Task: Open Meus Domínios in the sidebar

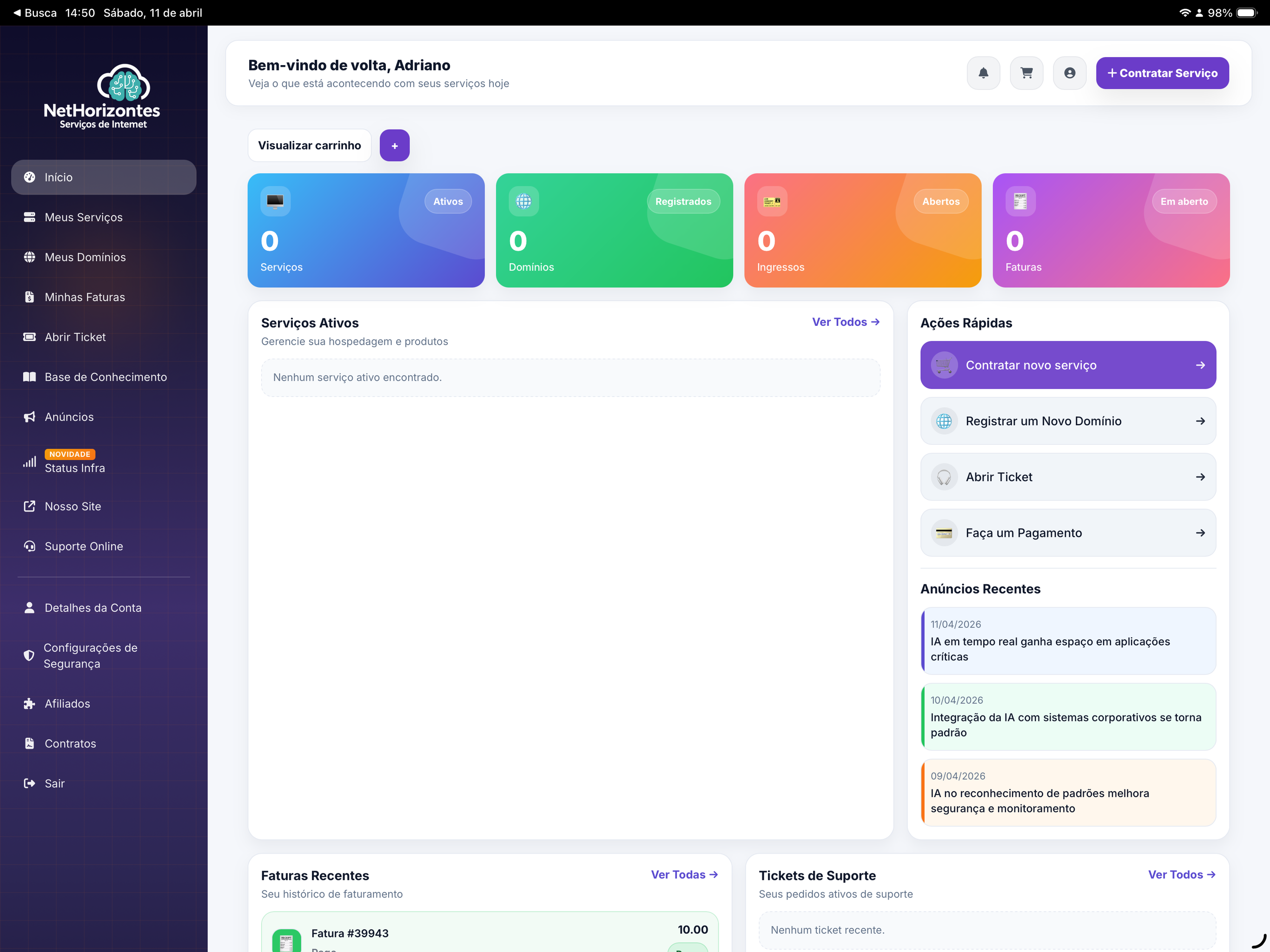Action: (103, 257)
